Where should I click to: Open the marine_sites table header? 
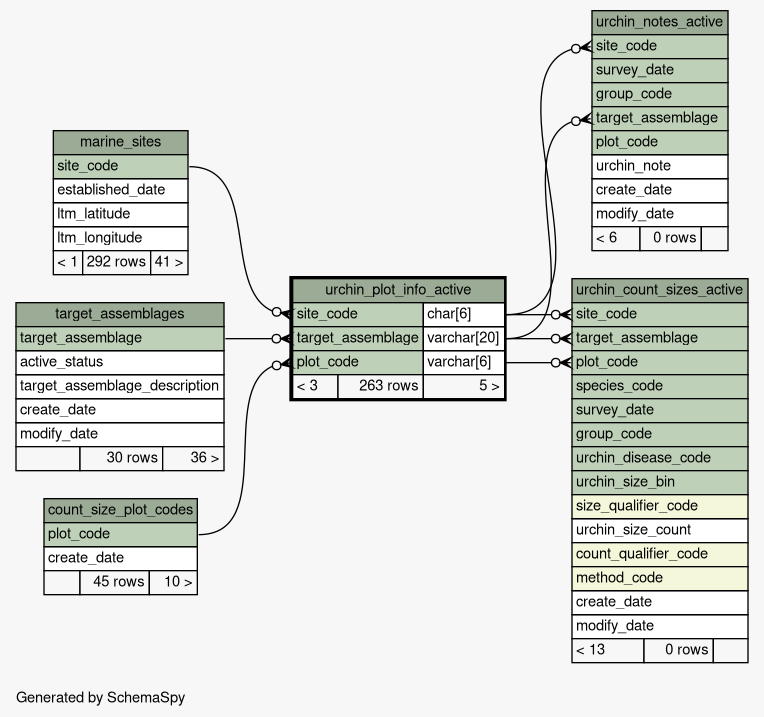[x=120, y=142]
